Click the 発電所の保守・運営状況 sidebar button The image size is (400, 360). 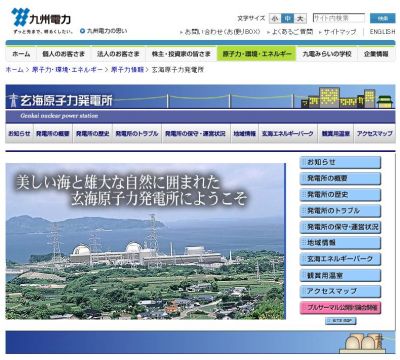pos(340,227)
